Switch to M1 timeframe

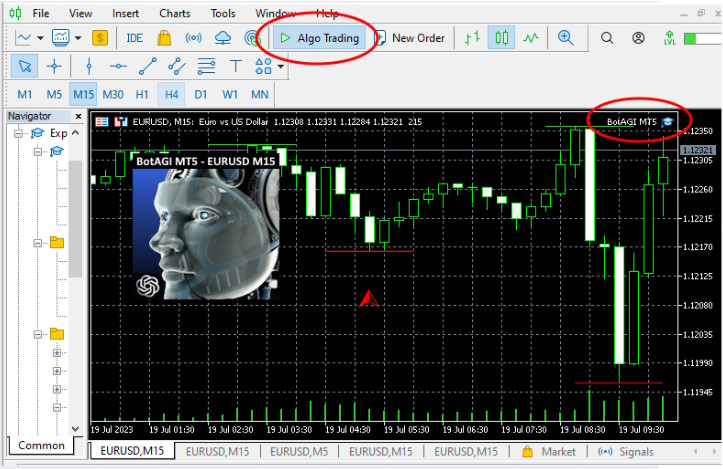tap(25, 95)
